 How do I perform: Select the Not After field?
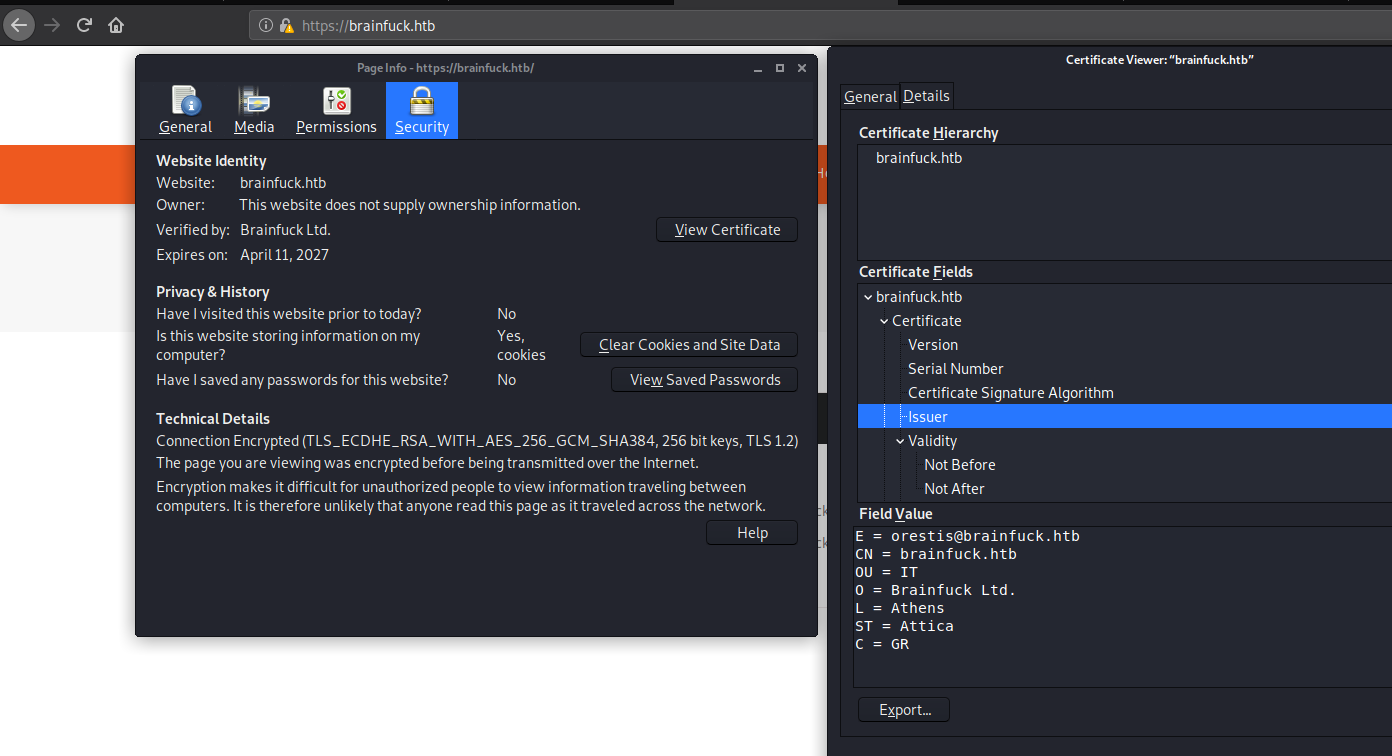[x=955, y=489]
